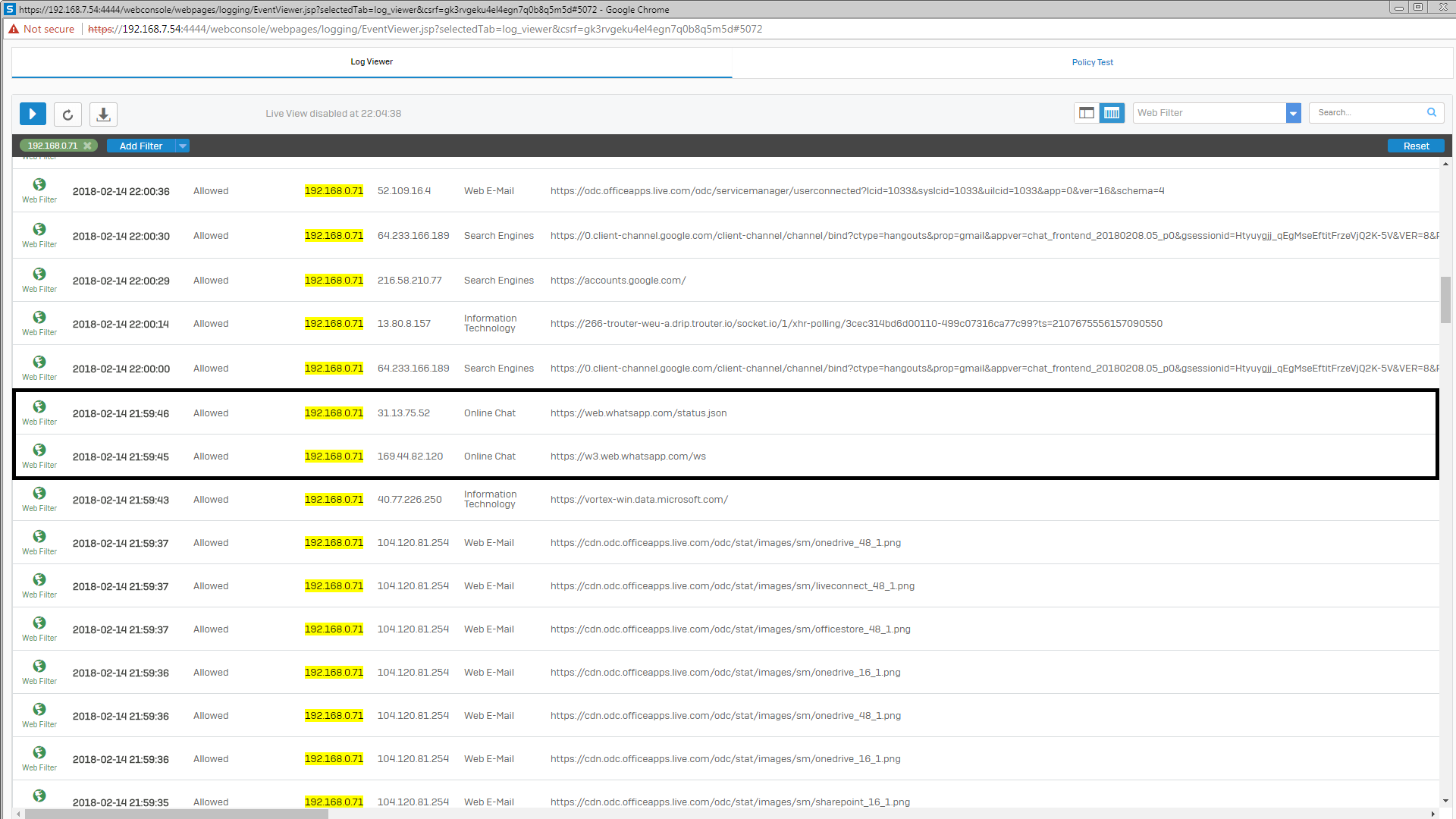Click destination IP 40.77.226.250
Screen dimensions: 1456x819
409,500
